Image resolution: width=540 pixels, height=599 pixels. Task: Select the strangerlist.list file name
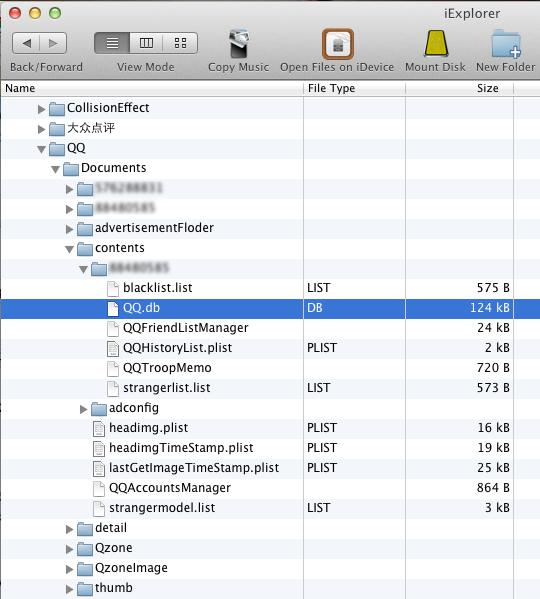point(167,388)
